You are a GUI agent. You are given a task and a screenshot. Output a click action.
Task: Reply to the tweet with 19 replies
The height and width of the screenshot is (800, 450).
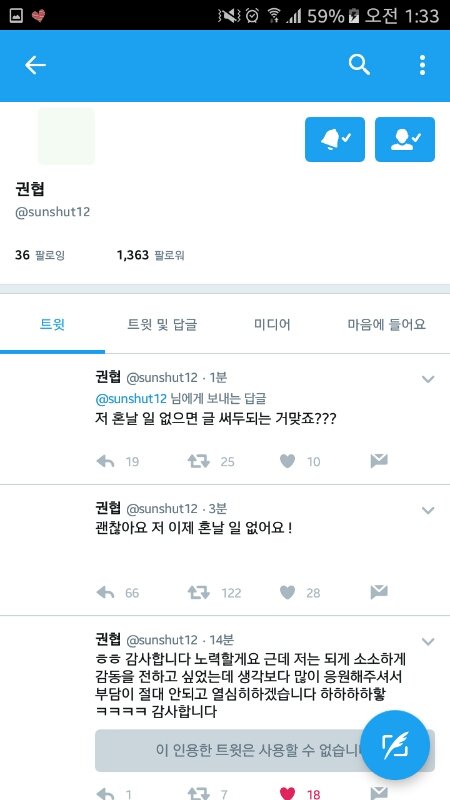click(x=105, y=462)
